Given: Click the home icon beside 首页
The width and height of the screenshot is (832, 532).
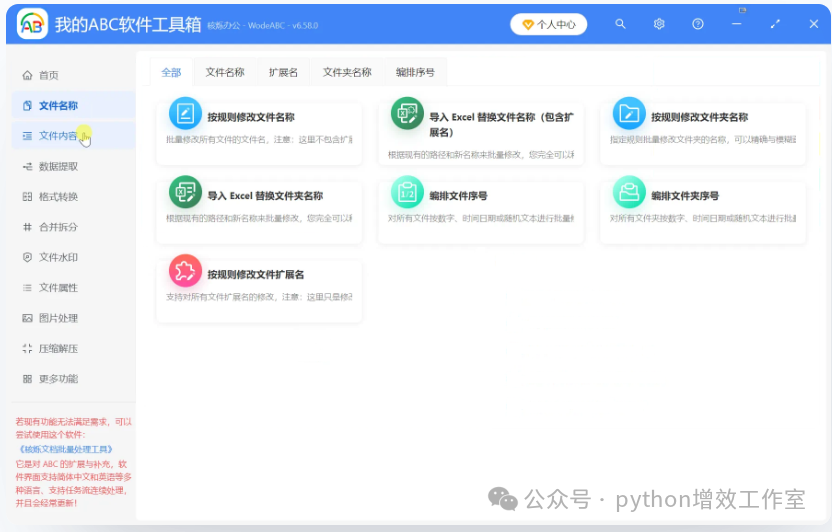Looking at the screenshot, I should click(x=27, y=75).
